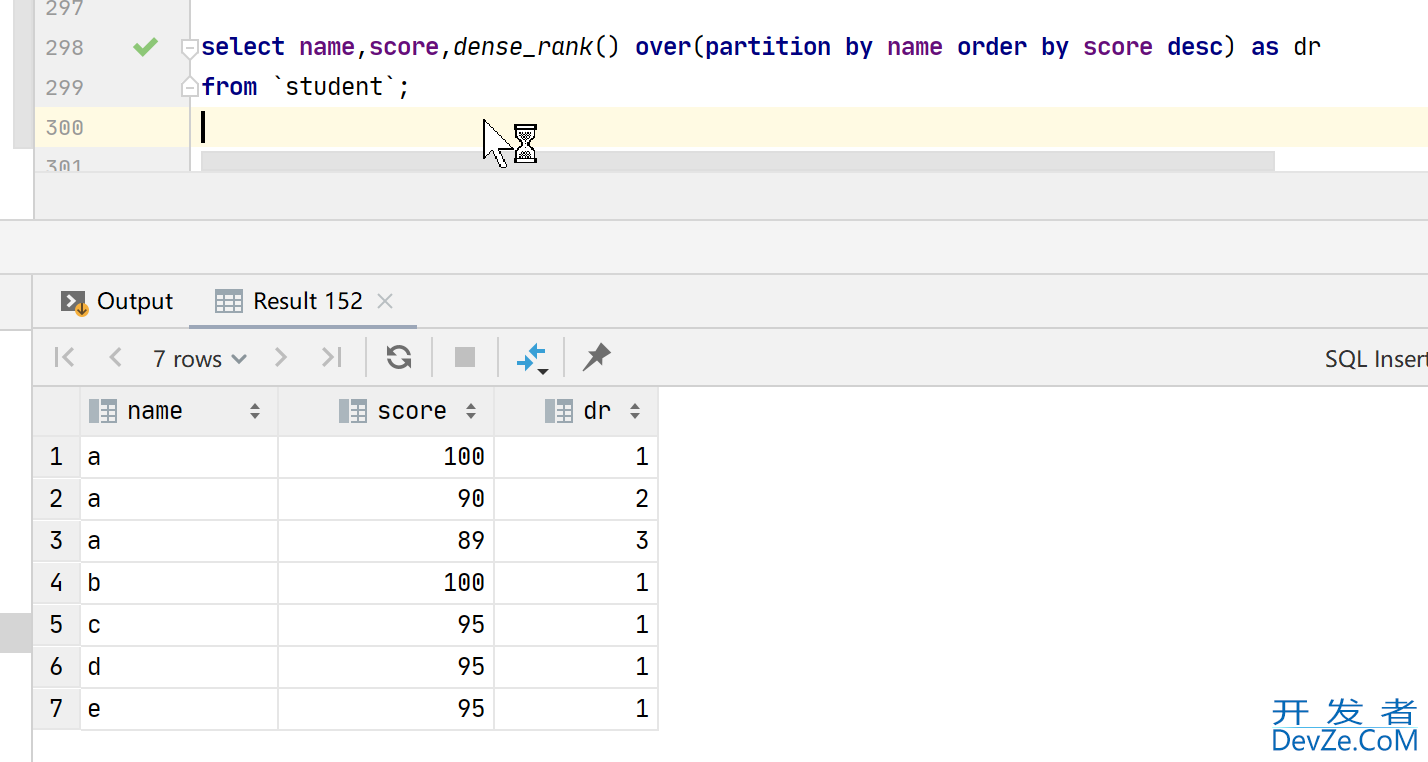
Task: Click score cell 100 in row 4
Action: point(386,583)
